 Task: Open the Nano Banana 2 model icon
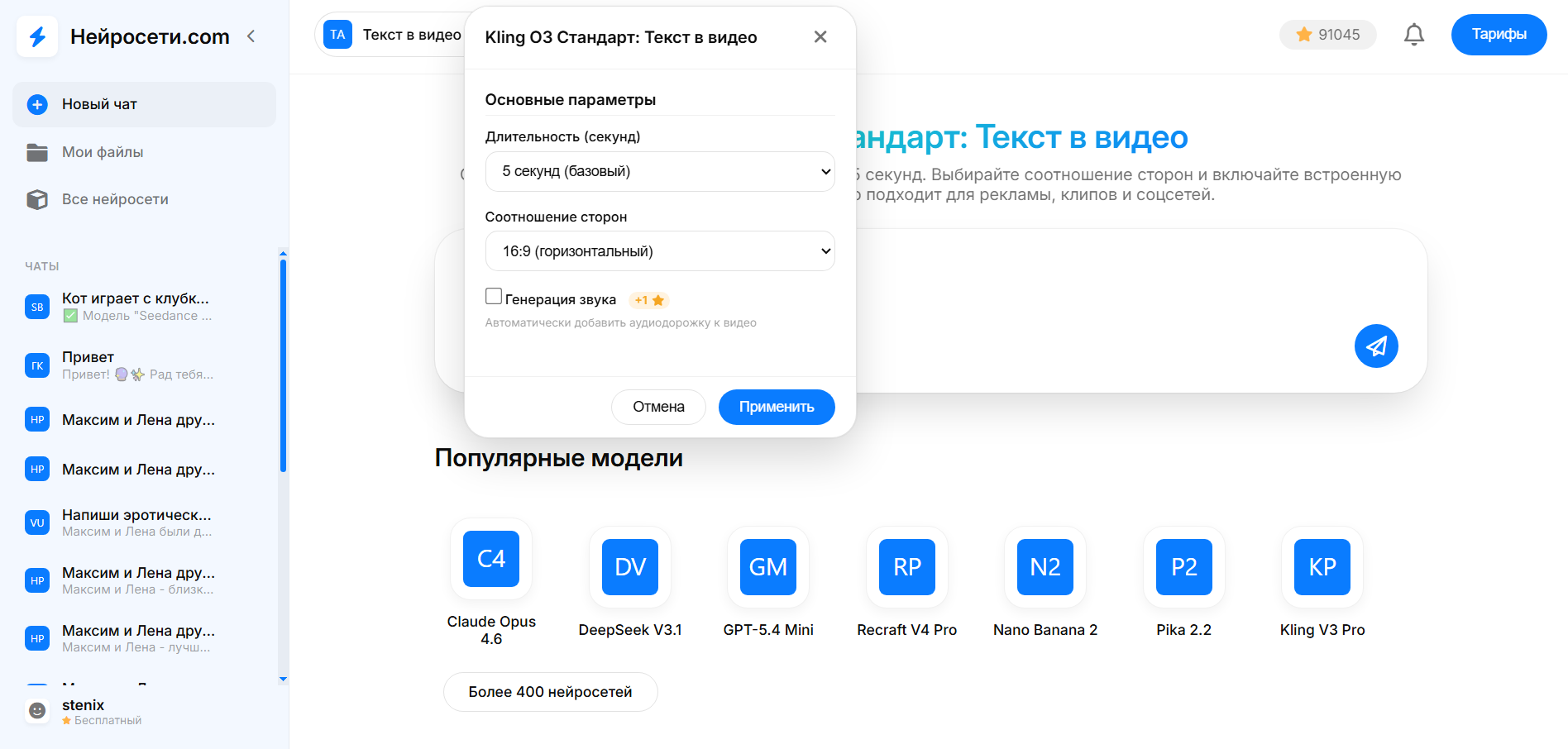pos(1045,567)
